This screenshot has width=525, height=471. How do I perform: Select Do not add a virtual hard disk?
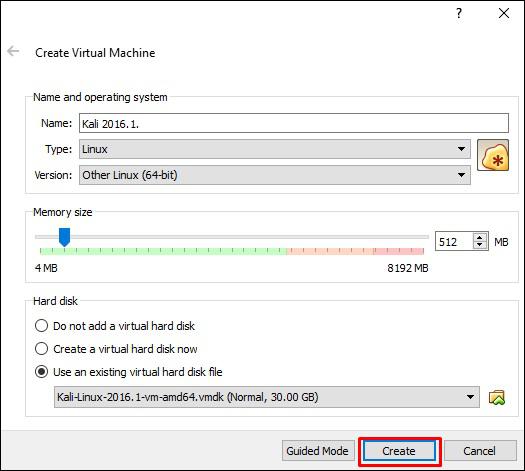(42, 326)
